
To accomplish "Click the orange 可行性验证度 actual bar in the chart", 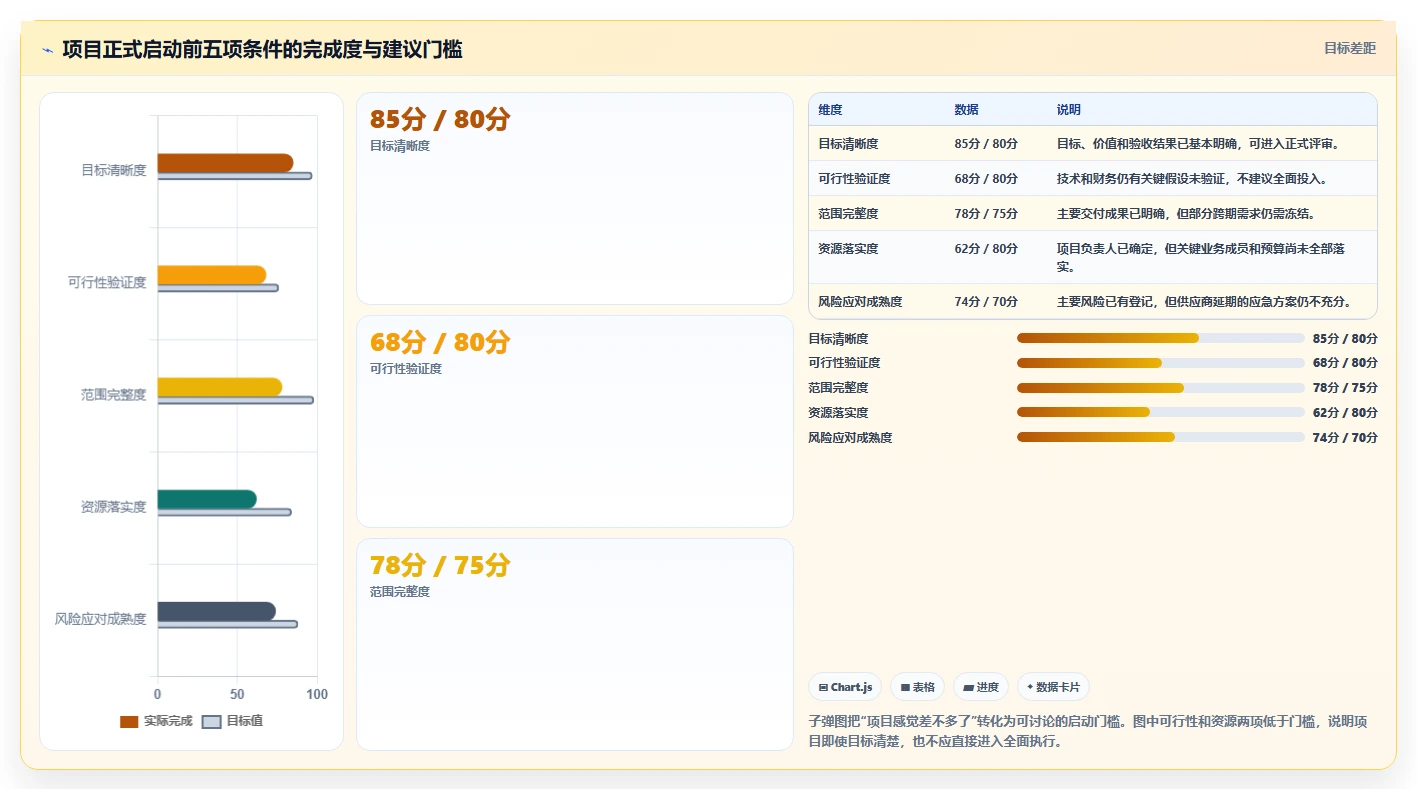I will point(212,275).
